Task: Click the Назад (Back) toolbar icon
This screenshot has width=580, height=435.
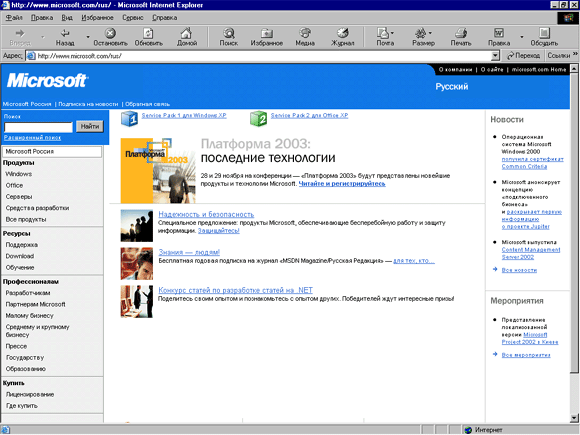Action: tap(65, 33)
